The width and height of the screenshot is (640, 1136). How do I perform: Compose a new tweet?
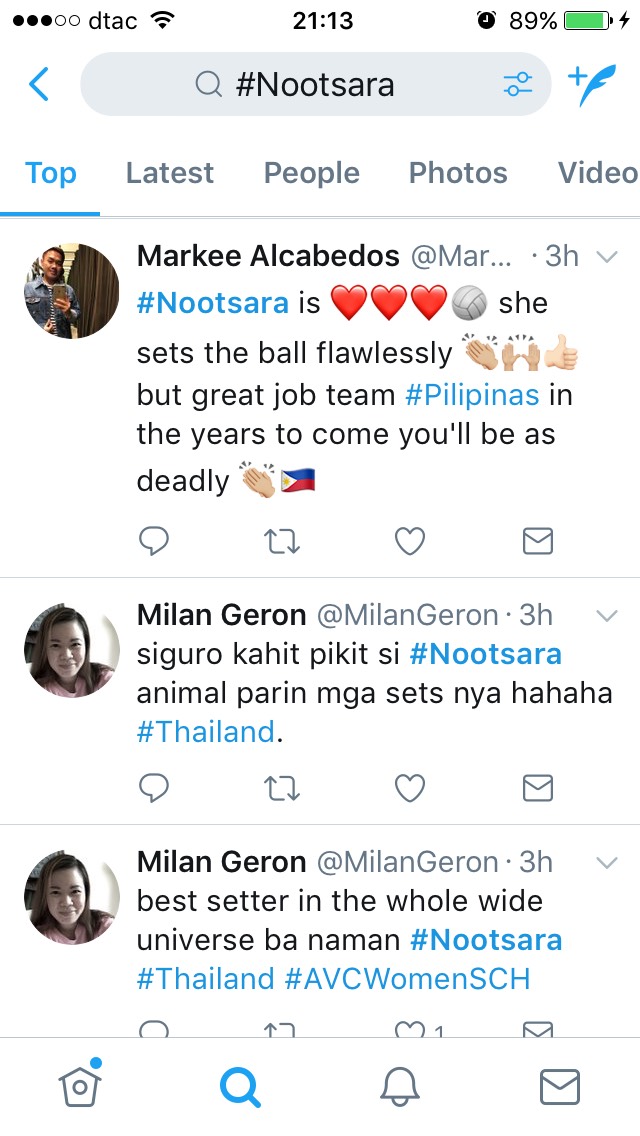click(591, 85)
